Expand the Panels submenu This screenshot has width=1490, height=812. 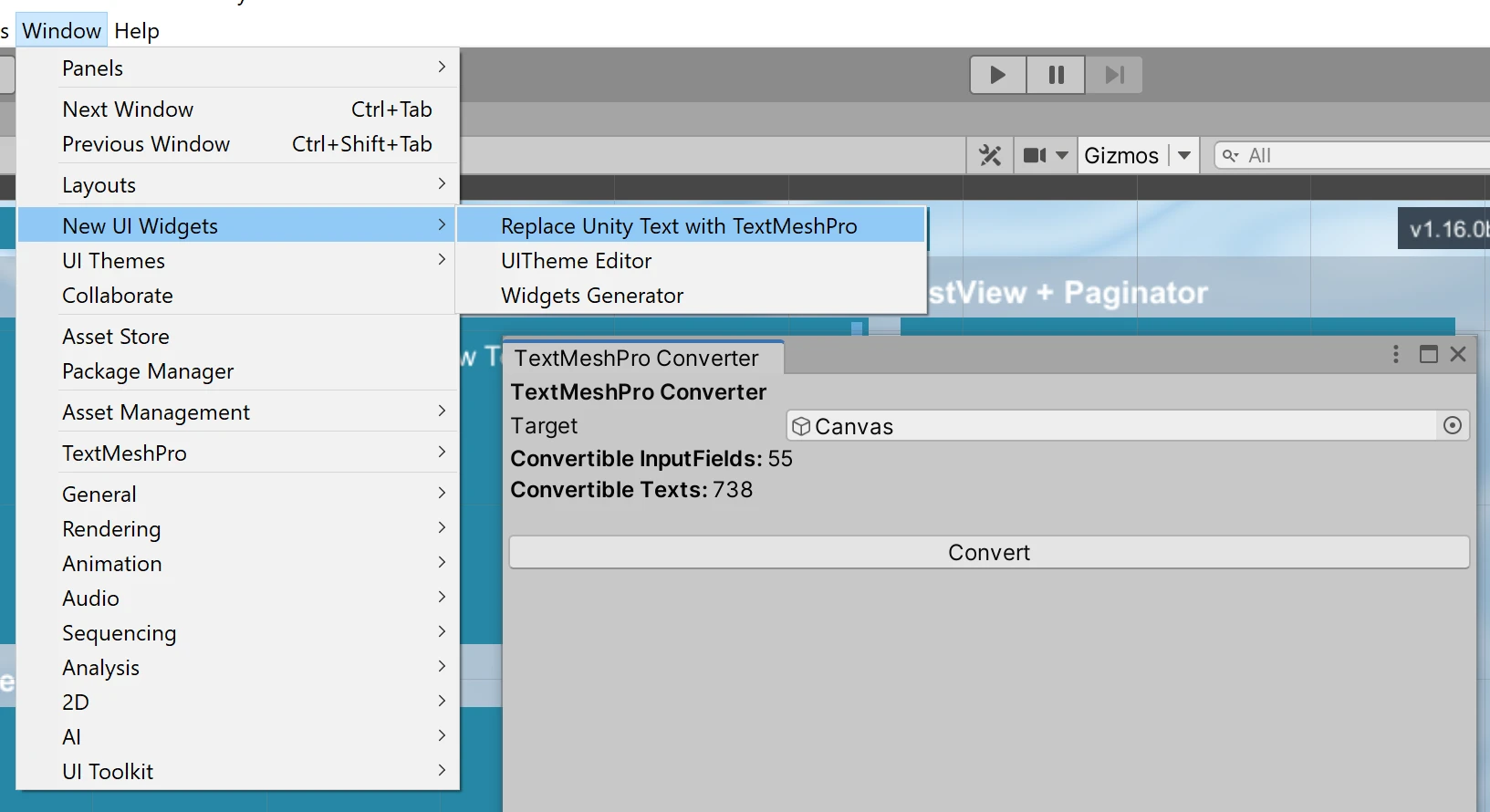coord(238,68)
